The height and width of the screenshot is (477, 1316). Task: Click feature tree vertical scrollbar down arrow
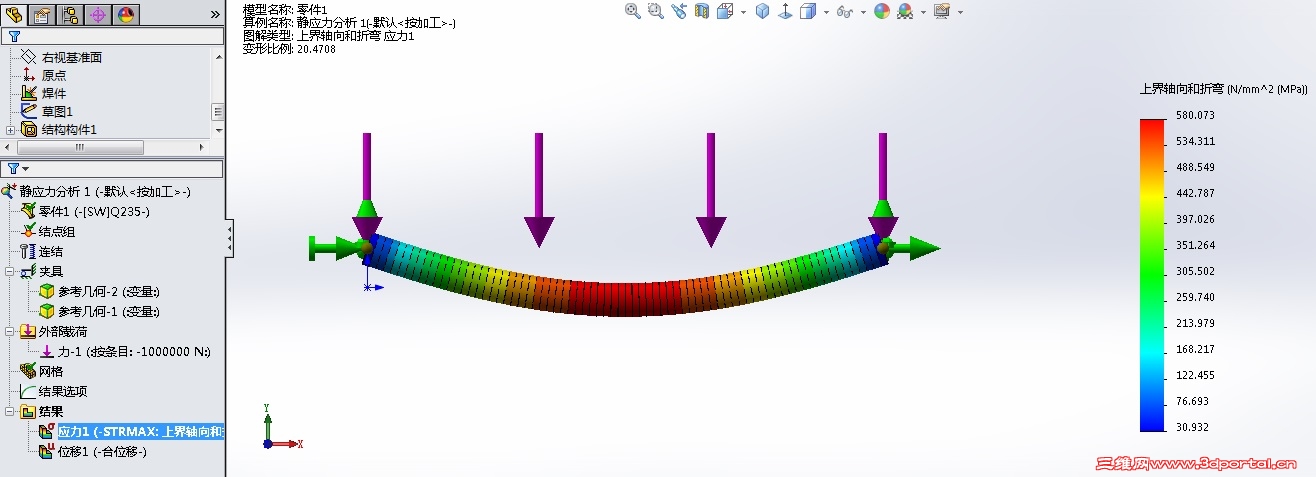pyautogui.click(x=217, y=131)
